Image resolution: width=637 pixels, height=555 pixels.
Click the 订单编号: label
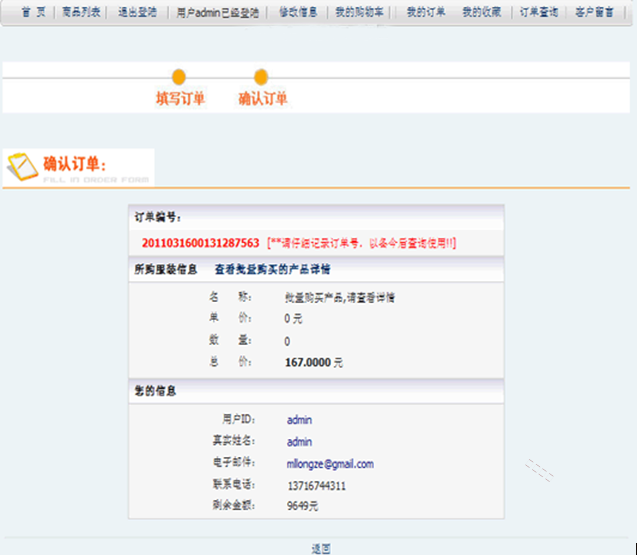(x=158, y=217)
